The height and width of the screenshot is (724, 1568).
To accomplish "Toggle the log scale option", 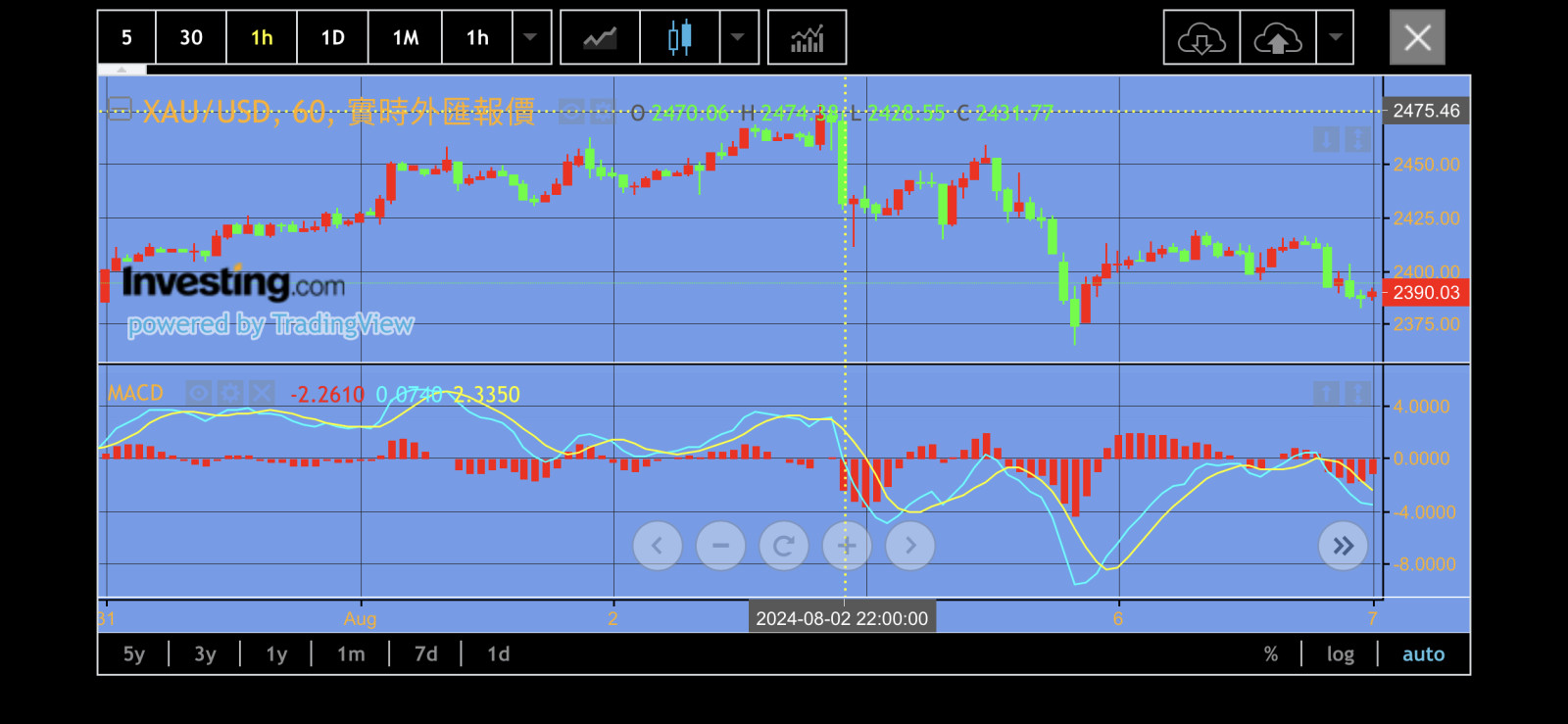I will (1340, 654).
